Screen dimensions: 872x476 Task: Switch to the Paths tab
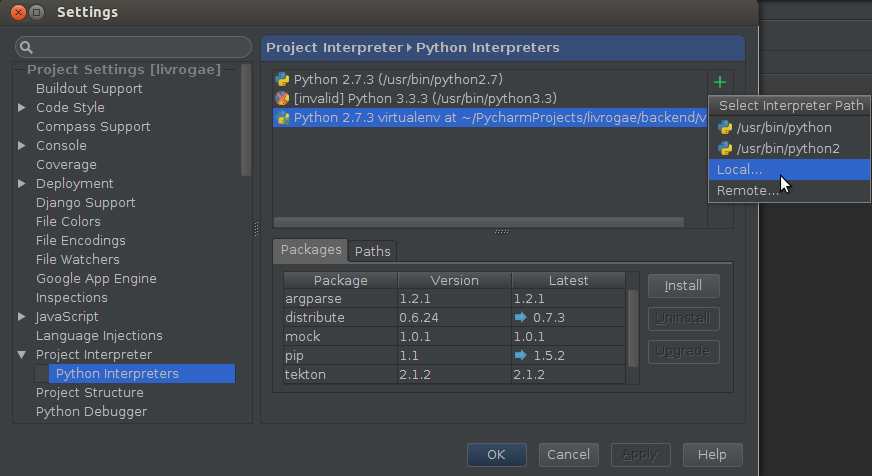pos(372,251)
